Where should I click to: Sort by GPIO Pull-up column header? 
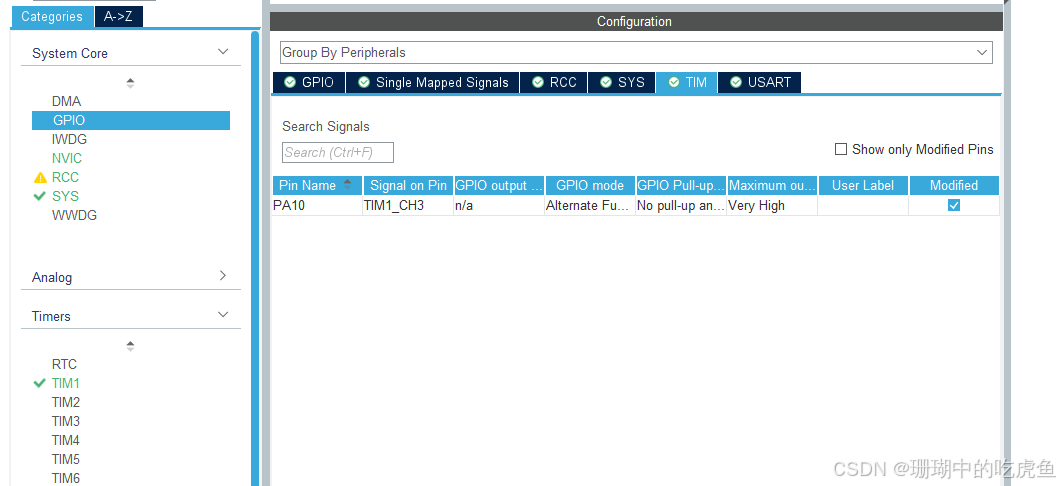click(x=681, y=185)
